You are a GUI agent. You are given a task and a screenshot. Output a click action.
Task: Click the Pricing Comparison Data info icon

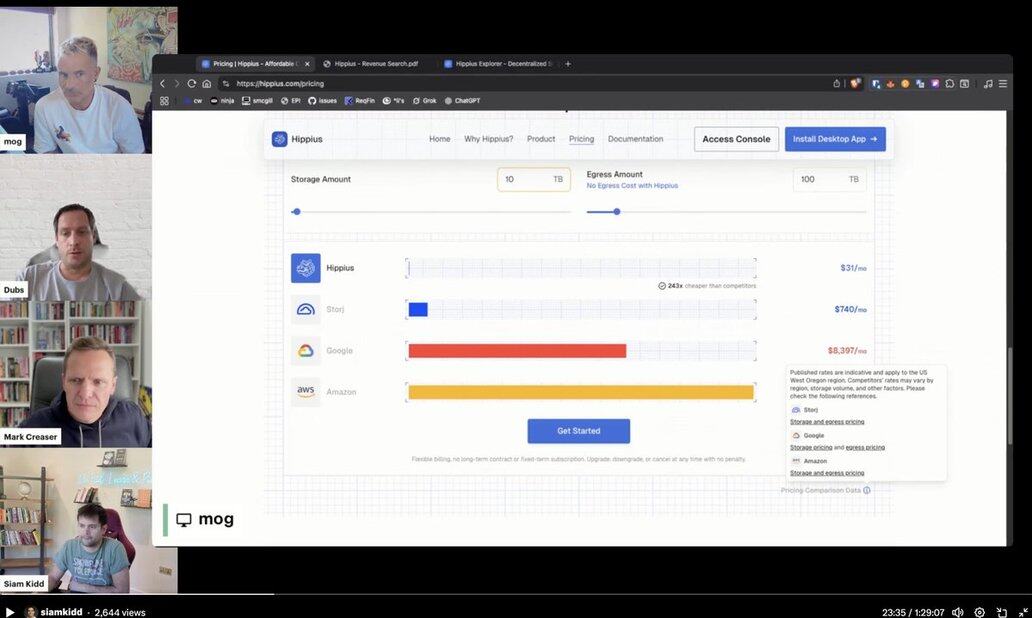(x=867, y=490)
